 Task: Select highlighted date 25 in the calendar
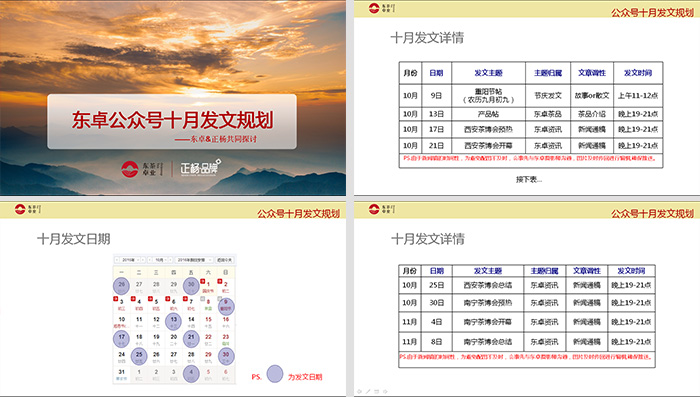click(139, 356)
